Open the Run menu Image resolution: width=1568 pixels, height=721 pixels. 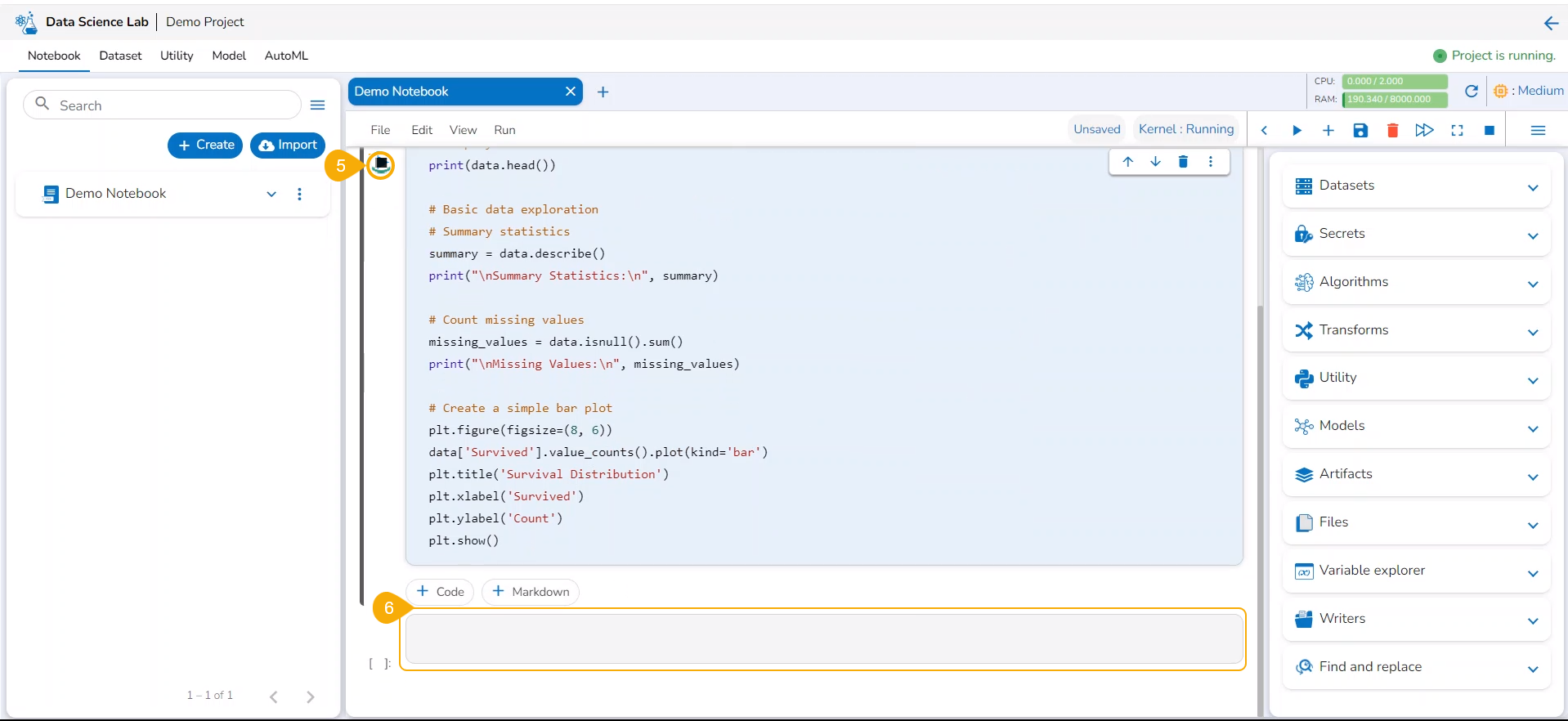[x=504, y=130]
